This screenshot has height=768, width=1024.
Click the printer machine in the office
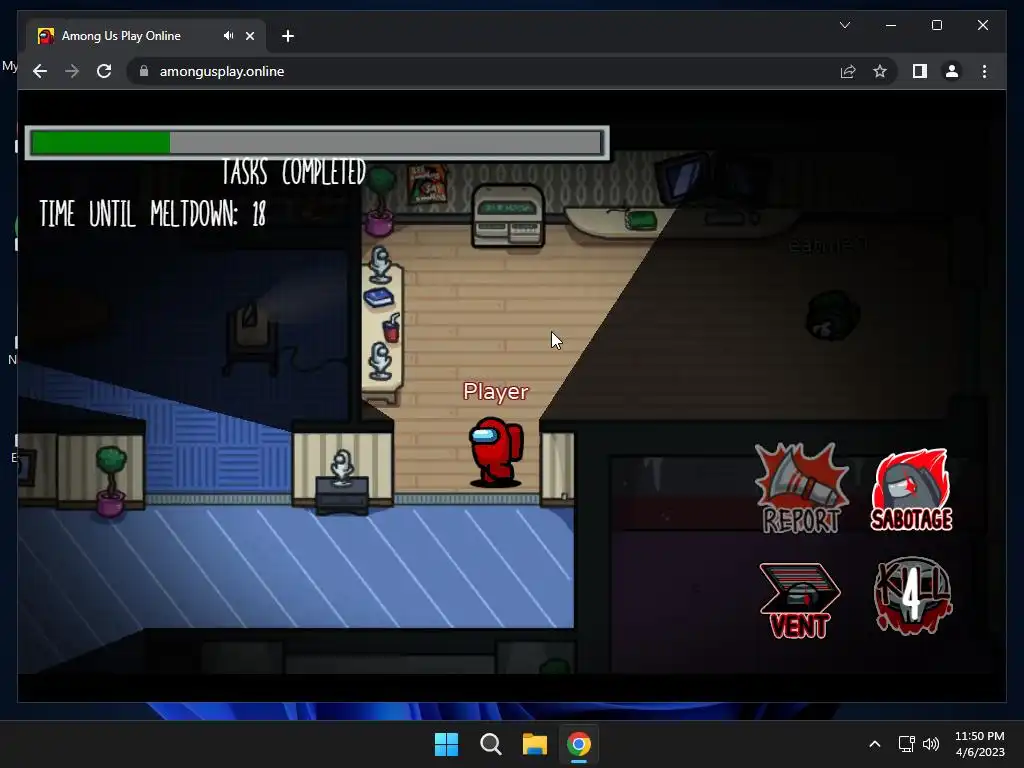tap(508, 216)
